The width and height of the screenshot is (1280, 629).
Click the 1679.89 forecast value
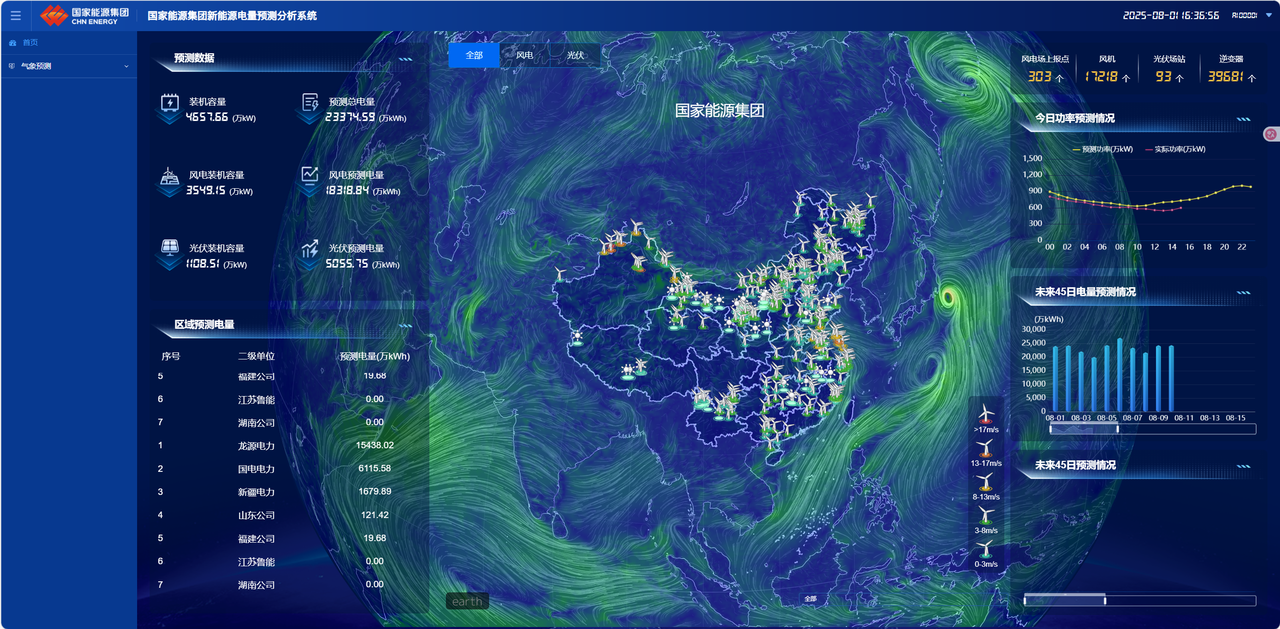click(375, 492)
